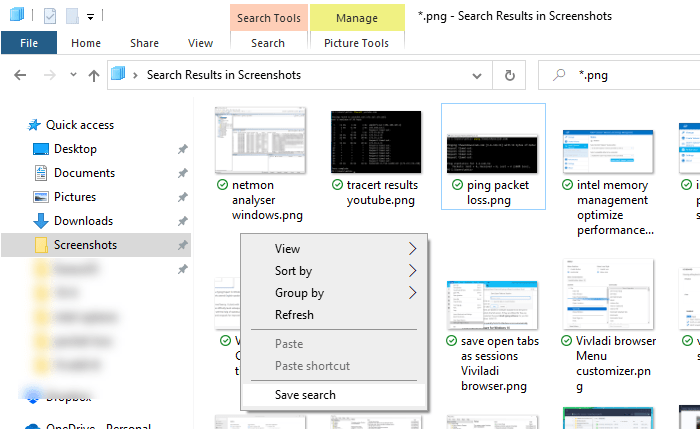Click the pin icon next to Desktop

pos(182,149)
